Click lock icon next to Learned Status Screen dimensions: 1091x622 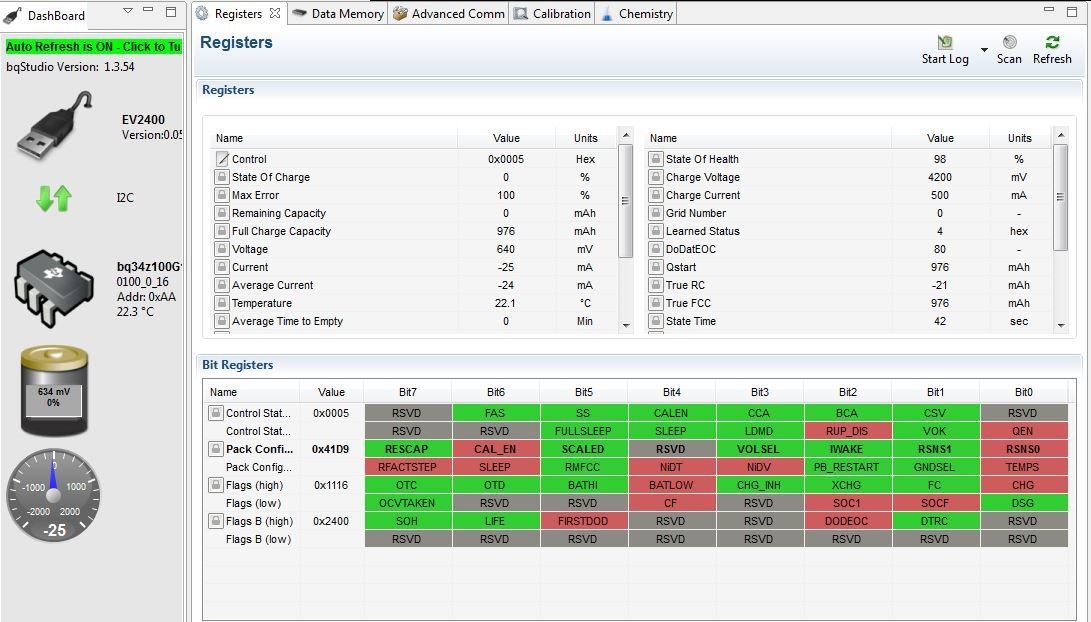(x=655, y=231)
